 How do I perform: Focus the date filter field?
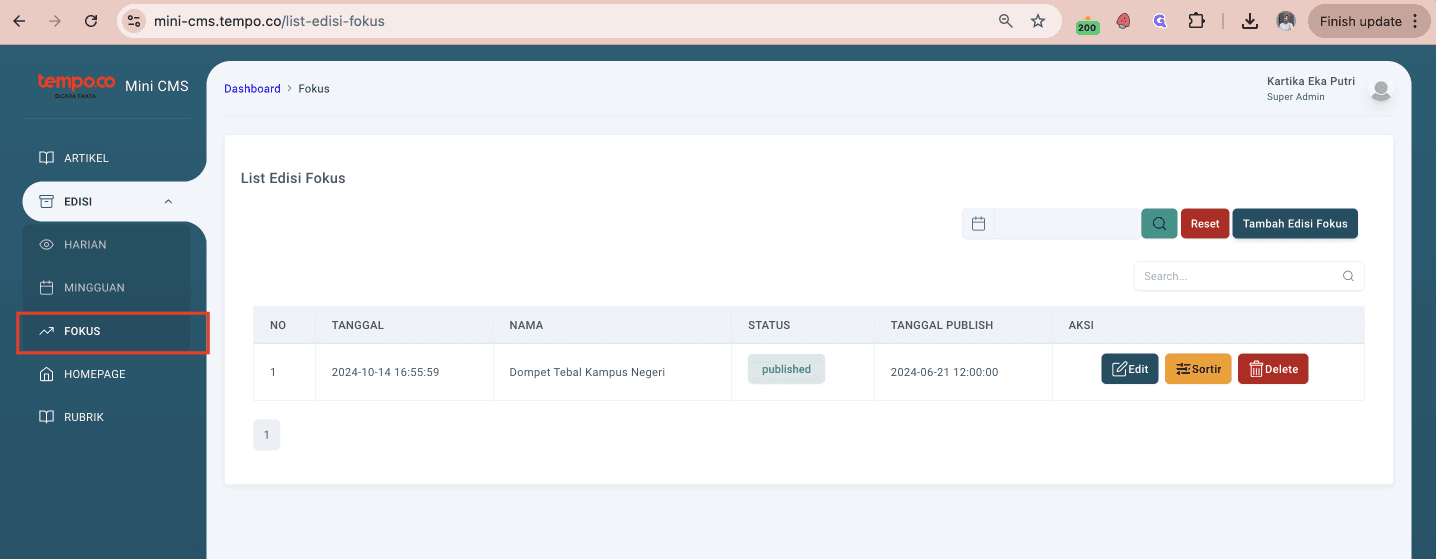[x=1067, y=224]
